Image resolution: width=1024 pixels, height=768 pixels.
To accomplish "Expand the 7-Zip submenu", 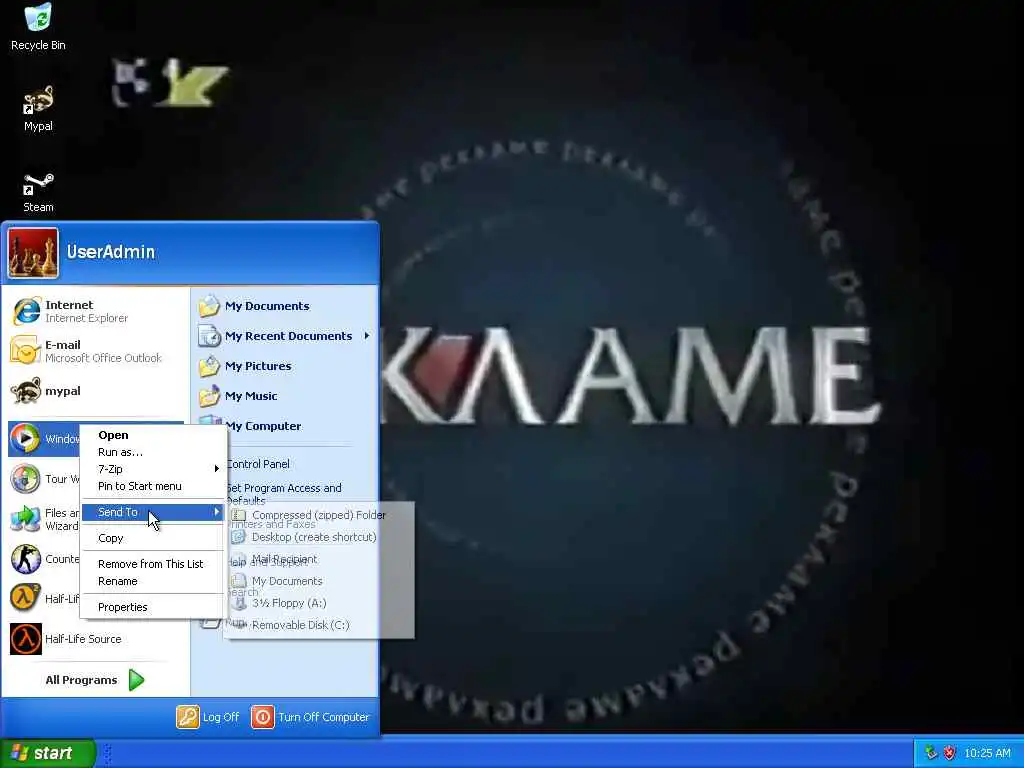I will 152,469.
